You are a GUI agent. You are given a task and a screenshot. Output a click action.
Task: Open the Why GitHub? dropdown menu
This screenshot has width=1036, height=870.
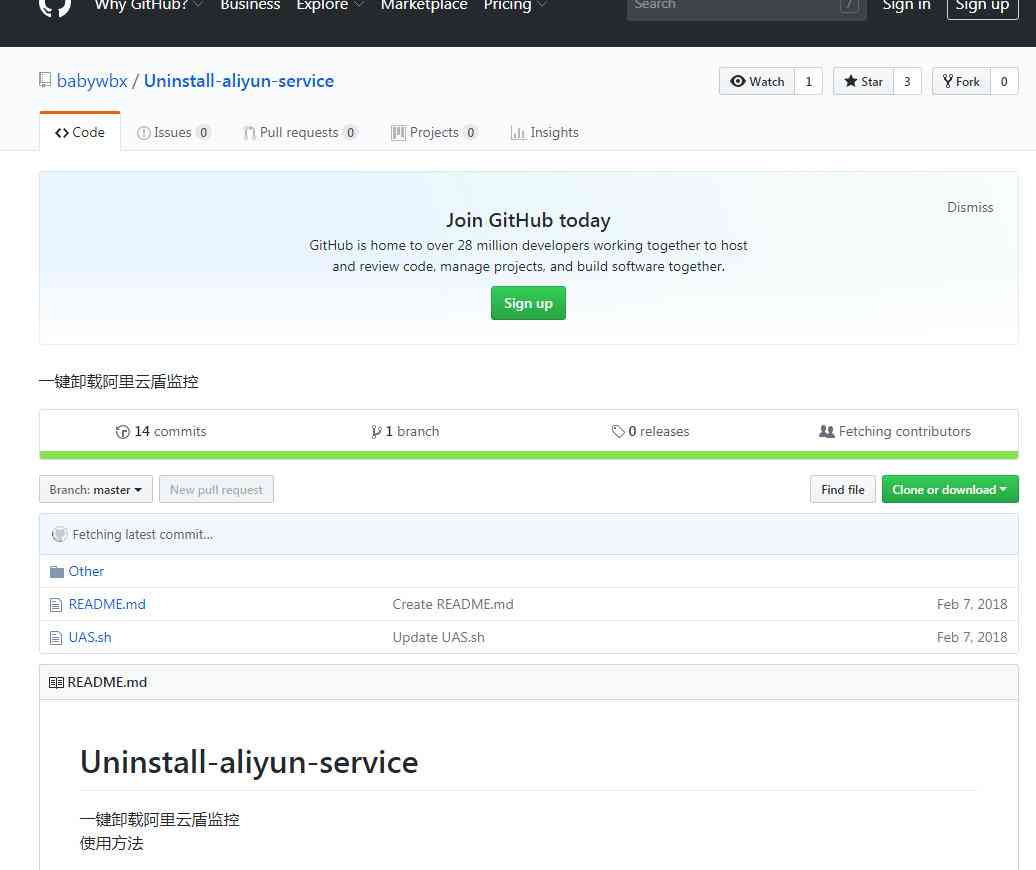(149, 5)
